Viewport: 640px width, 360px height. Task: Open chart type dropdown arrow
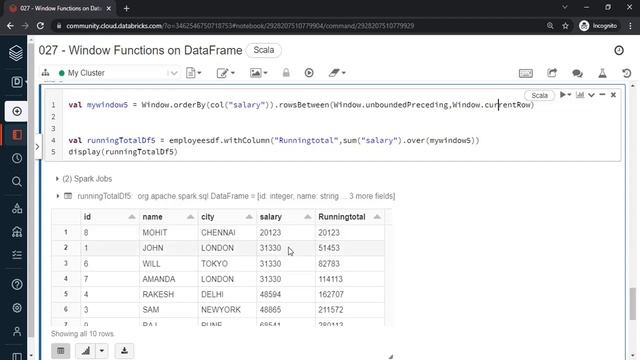pyautogui.click(x=102, y=351)
